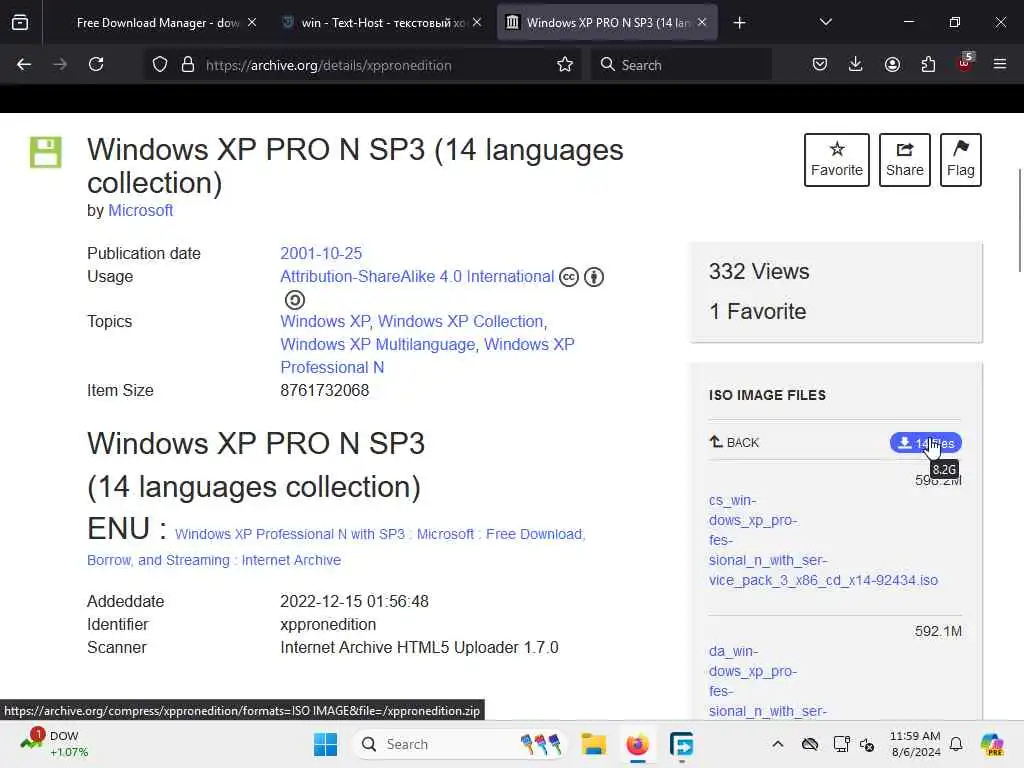Go back to previous page
Viewport: 1024px width, 768px height.
pyautogui.click(x=24, y=65)
